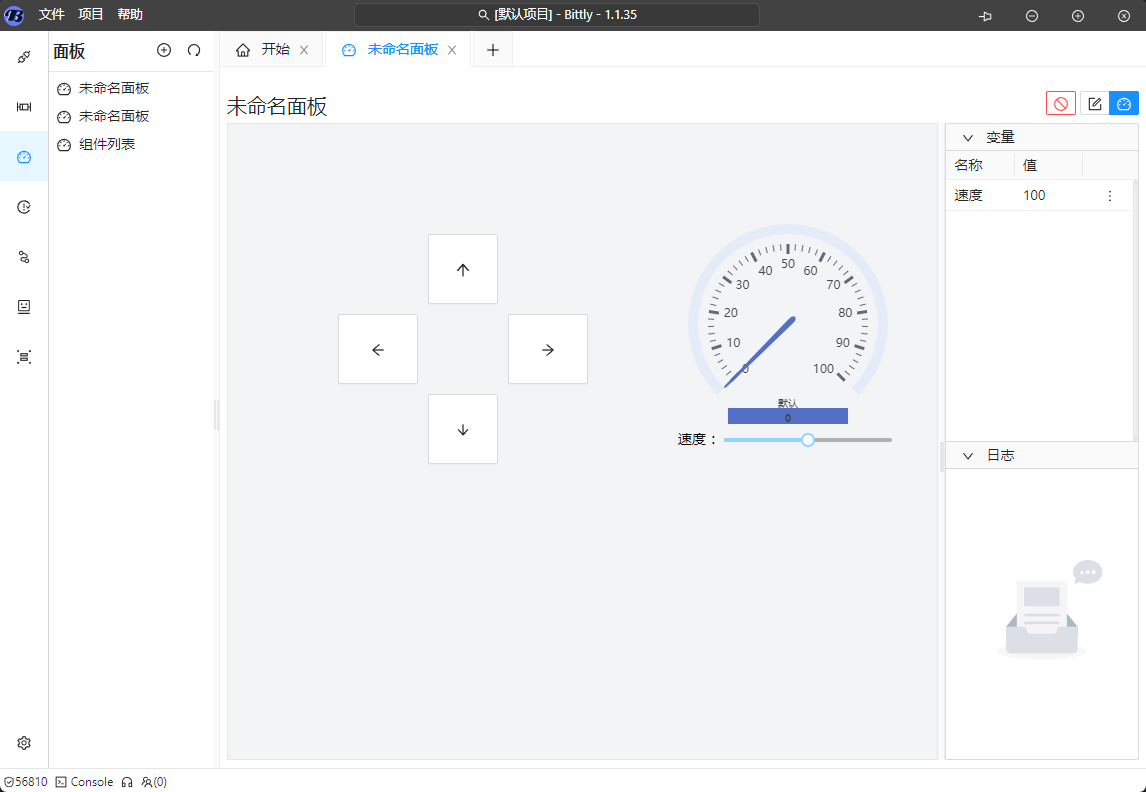Switch to dashboard run mode
The height and width of the screenshot is (792, 1146).
(x=1124, y=103)
